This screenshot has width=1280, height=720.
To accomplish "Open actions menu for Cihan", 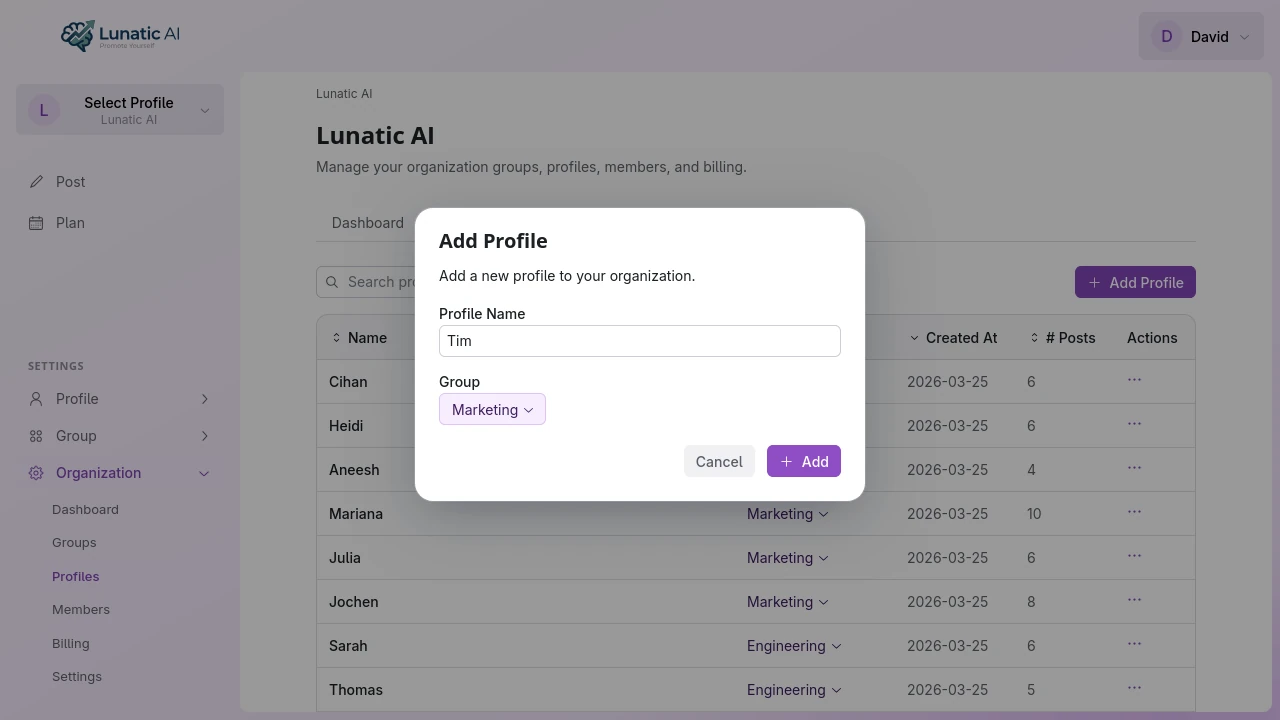I will point(1134,380).
